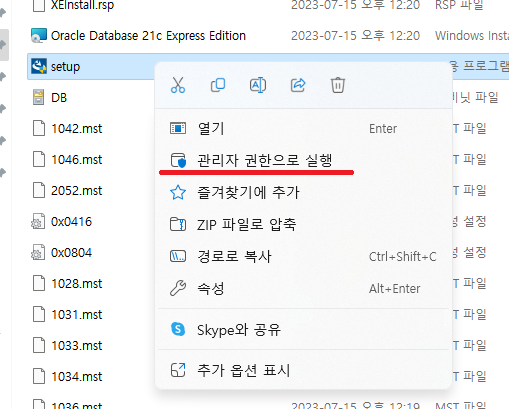Select the 1031.mst file
Screen dimensions: 521x409
click(x=77, y=315)
